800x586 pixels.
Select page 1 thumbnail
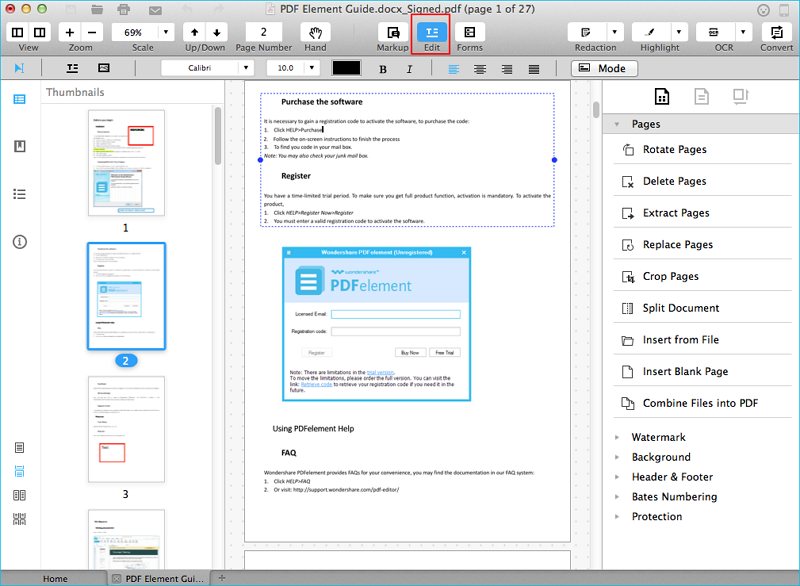click(x=126, y=163)
